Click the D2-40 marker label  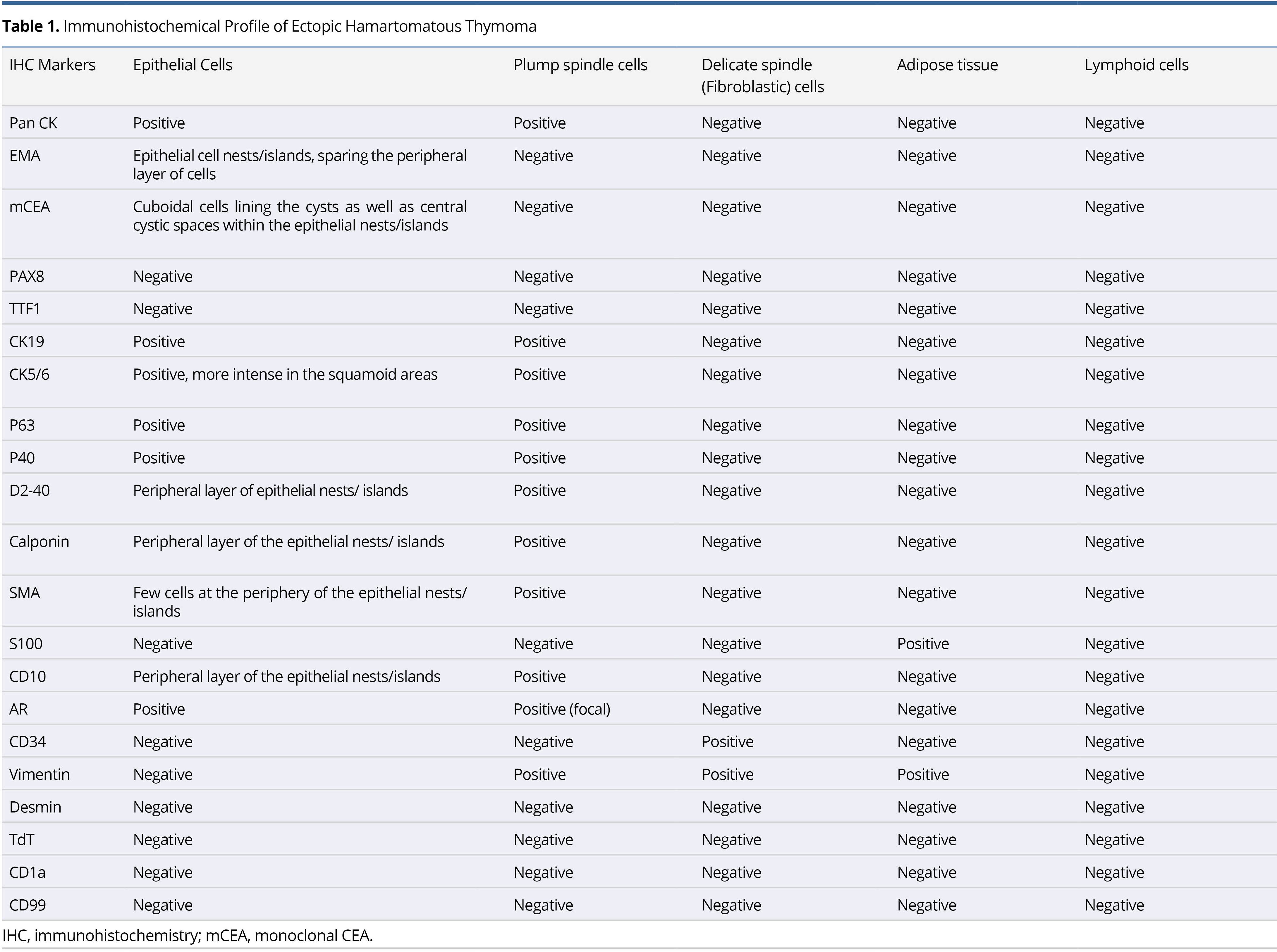(29, 490)
